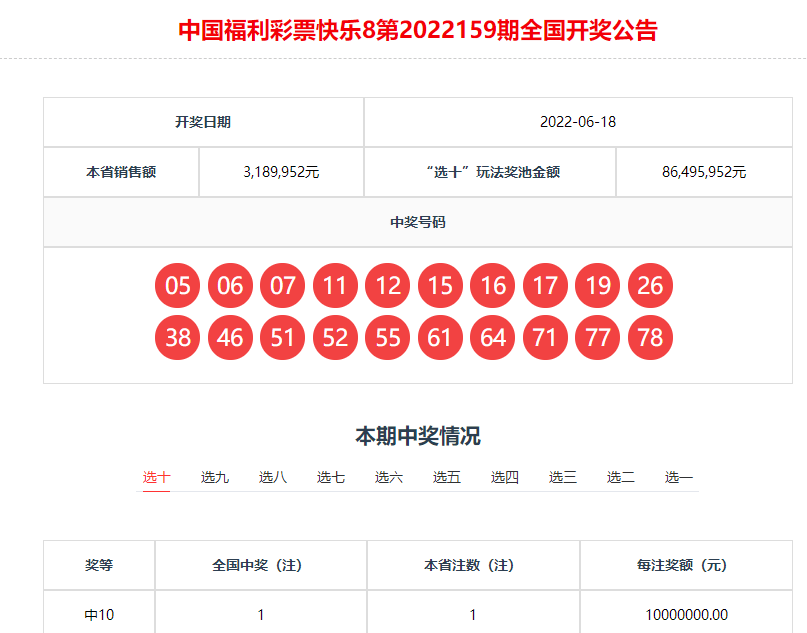The image size is (807, 633).
Task: Select the 选四 tab
Action: pyautogui.click(x=506, y=477)
